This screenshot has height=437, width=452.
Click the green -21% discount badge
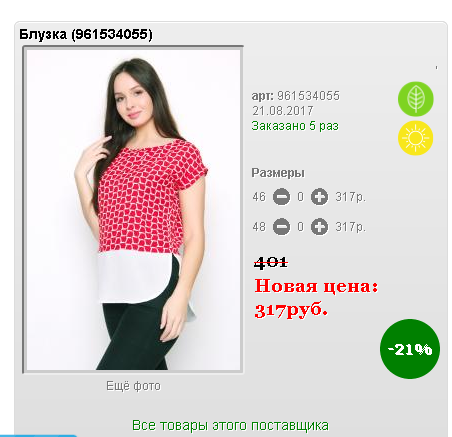410,349
